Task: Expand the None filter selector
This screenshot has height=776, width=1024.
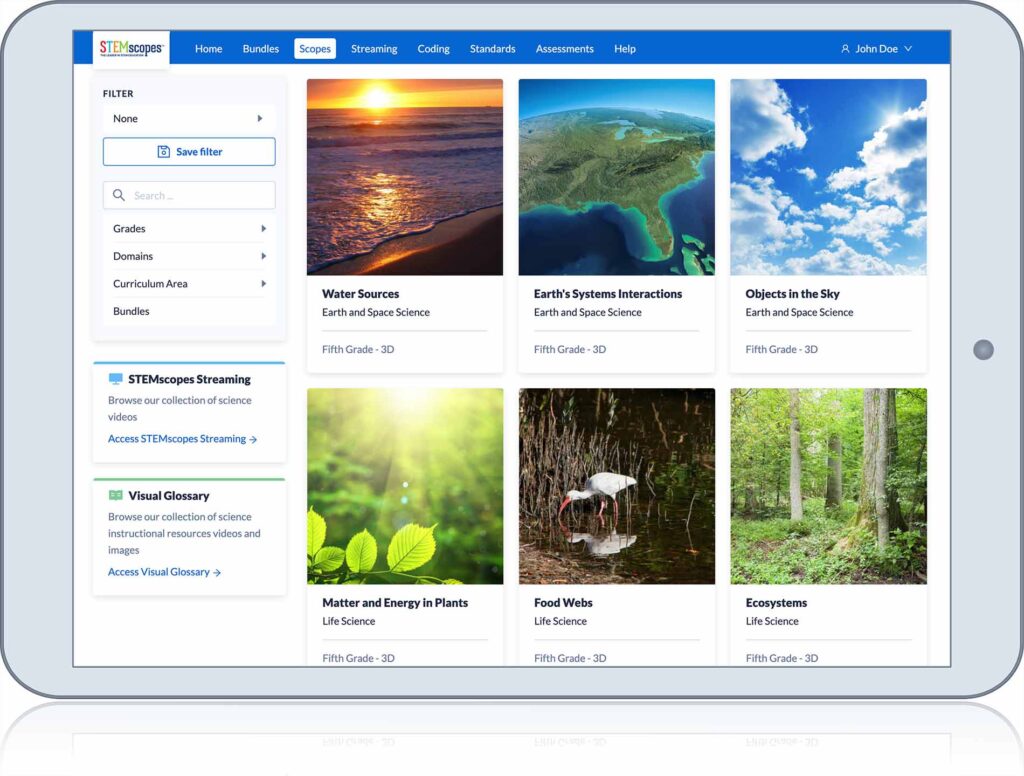Action: 188,119
